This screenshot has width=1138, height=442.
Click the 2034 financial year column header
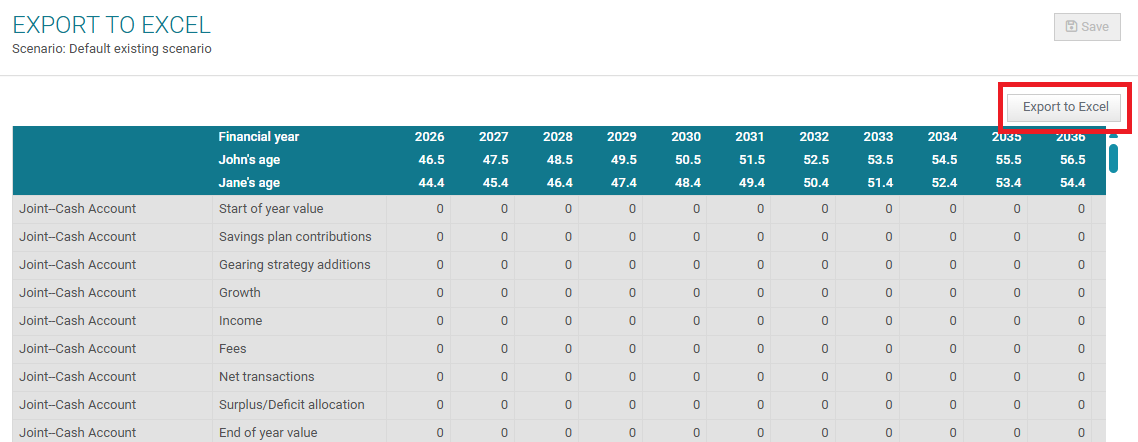coord(941,137)
